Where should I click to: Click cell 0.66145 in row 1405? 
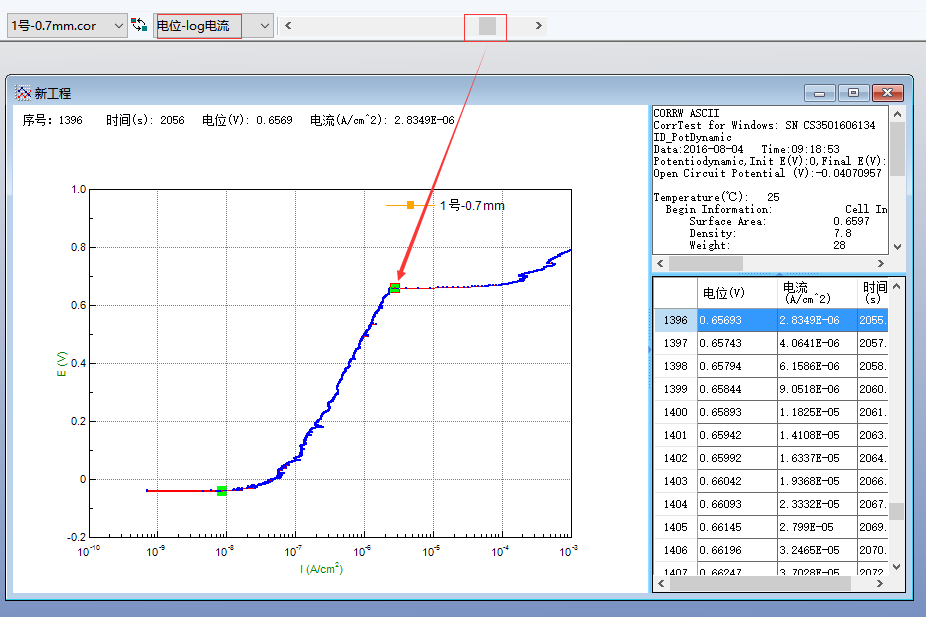click(x=737, y=527)
